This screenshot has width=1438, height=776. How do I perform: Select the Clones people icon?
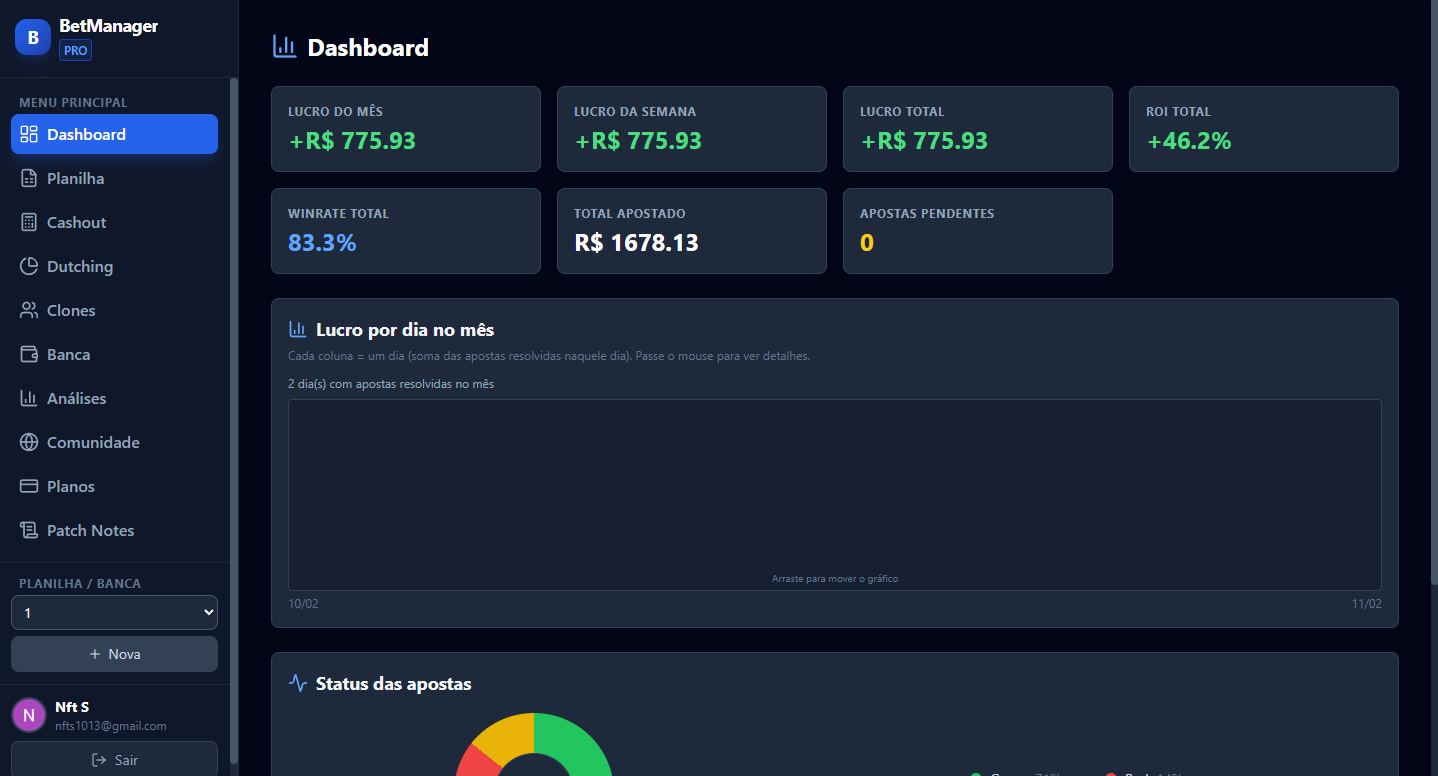click(x=29, y=310)
